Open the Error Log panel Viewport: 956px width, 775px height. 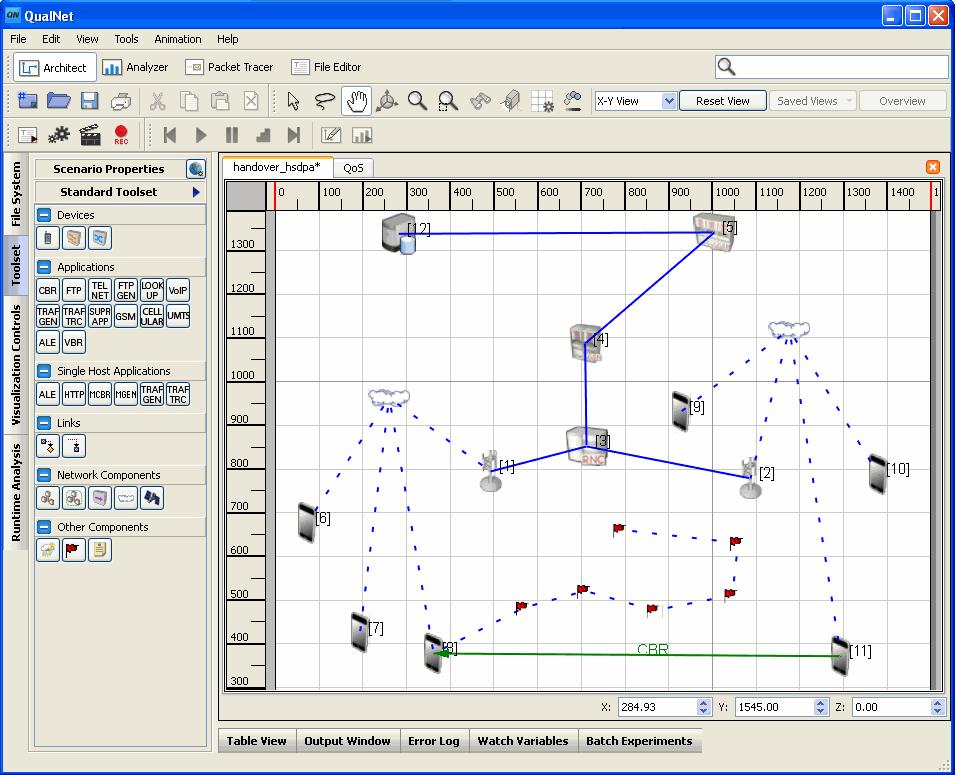(433, 741)
